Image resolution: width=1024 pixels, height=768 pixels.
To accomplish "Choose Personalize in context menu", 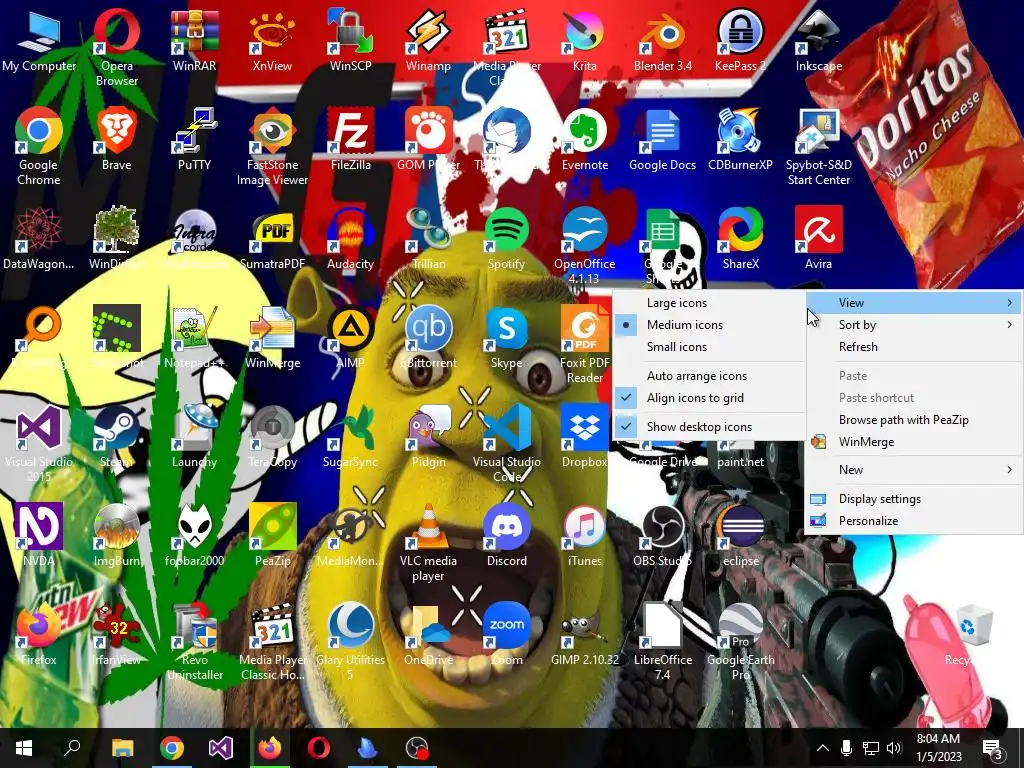I will pos(914,520).
